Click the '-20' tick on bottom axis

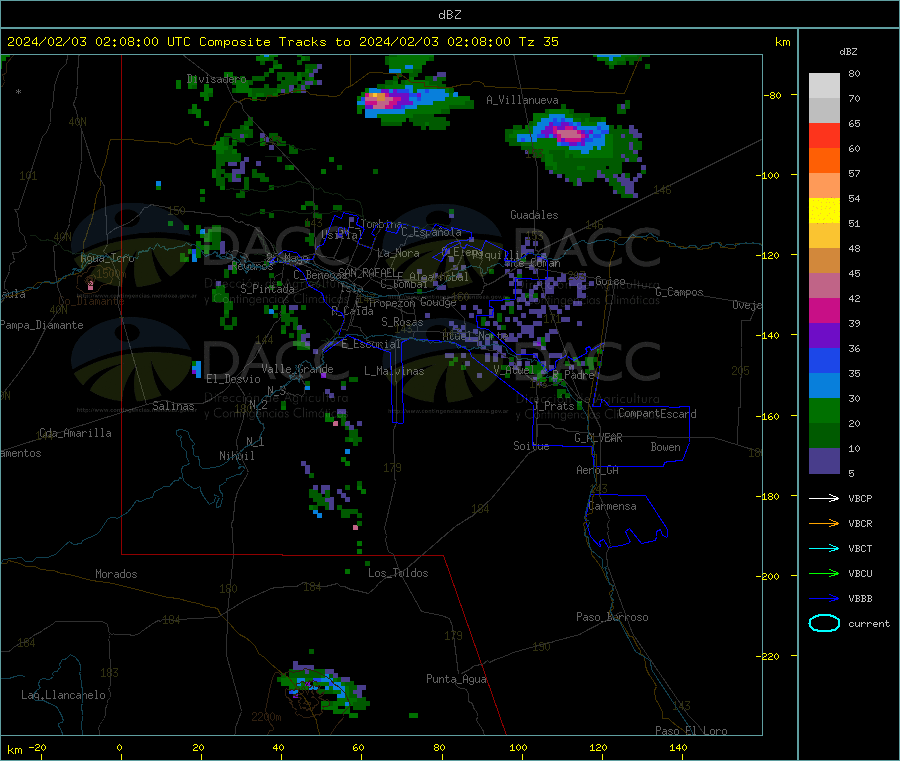(38, 747)
